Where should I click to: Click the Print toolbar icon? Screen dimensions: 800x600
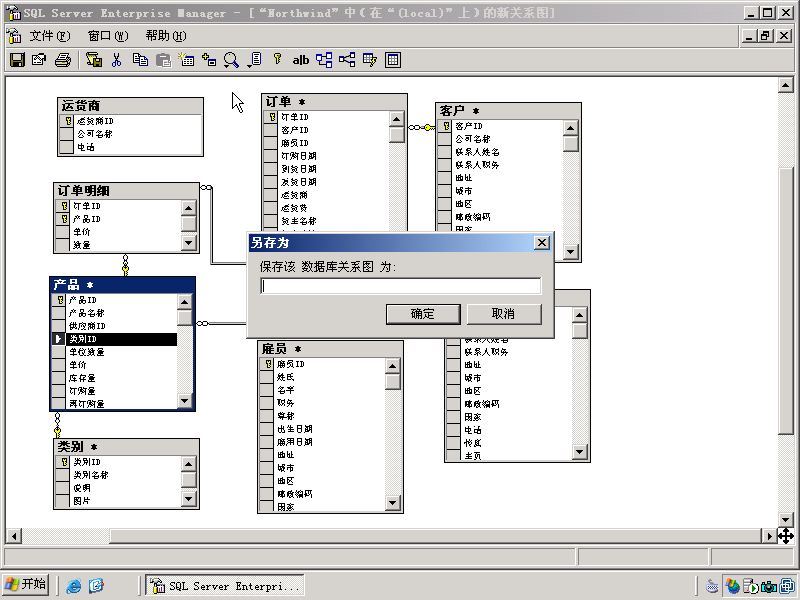[62, 60]
